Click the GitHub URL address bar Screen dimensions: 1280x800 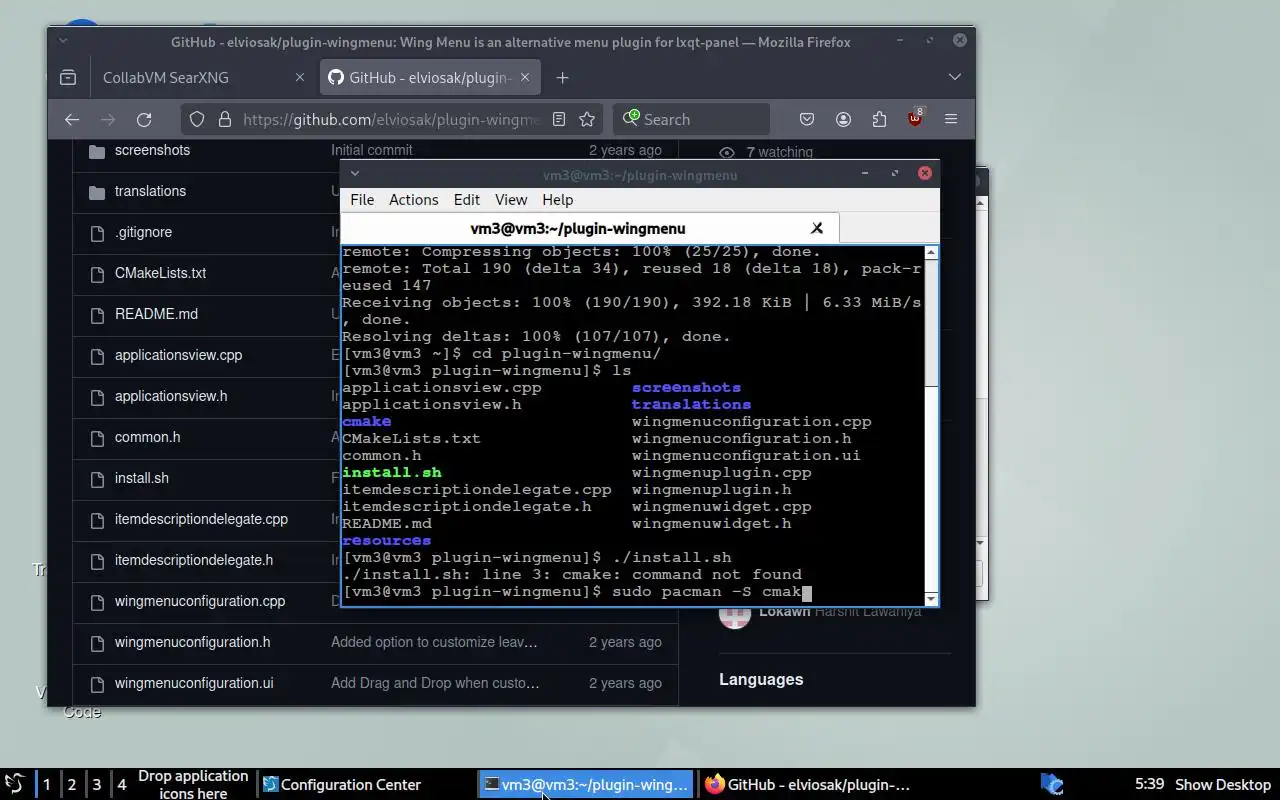(x=390, y=119)
